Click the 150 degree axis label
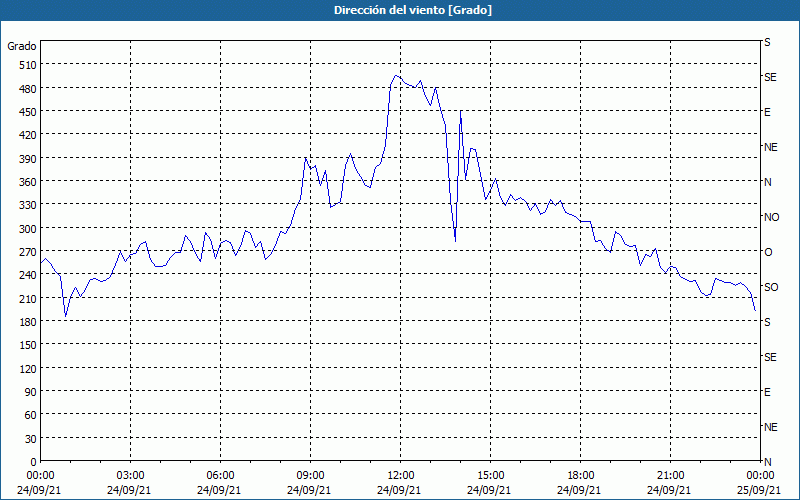The image size is (800, 500). [x=28, y=345]
